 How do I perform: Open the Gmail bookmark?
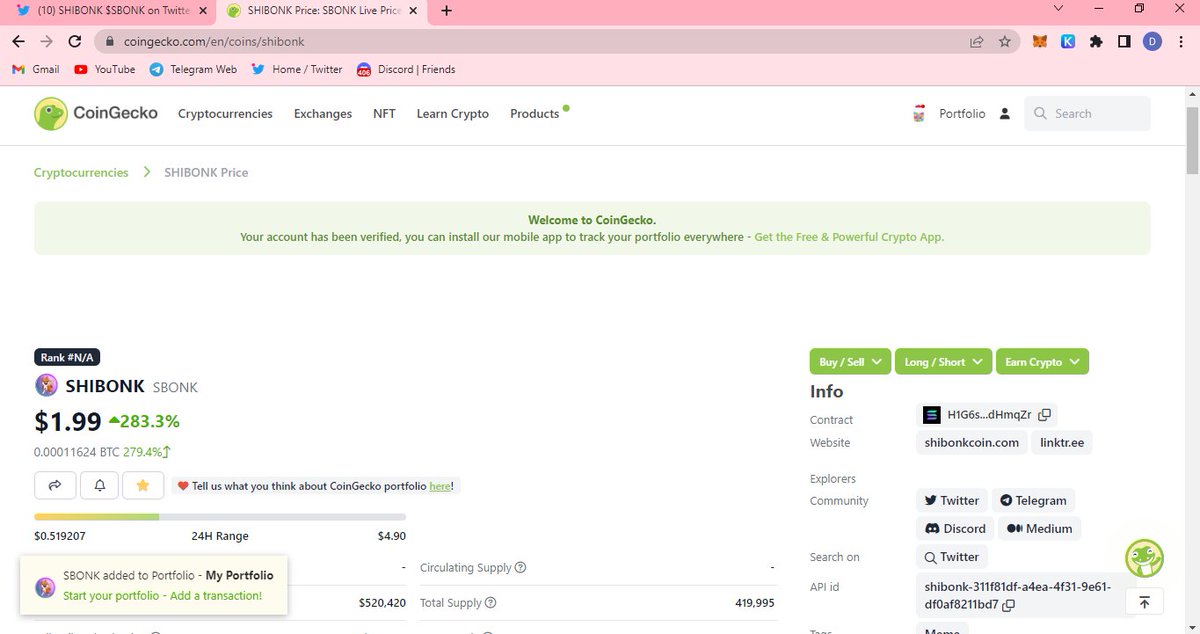(x=35, y=69)
